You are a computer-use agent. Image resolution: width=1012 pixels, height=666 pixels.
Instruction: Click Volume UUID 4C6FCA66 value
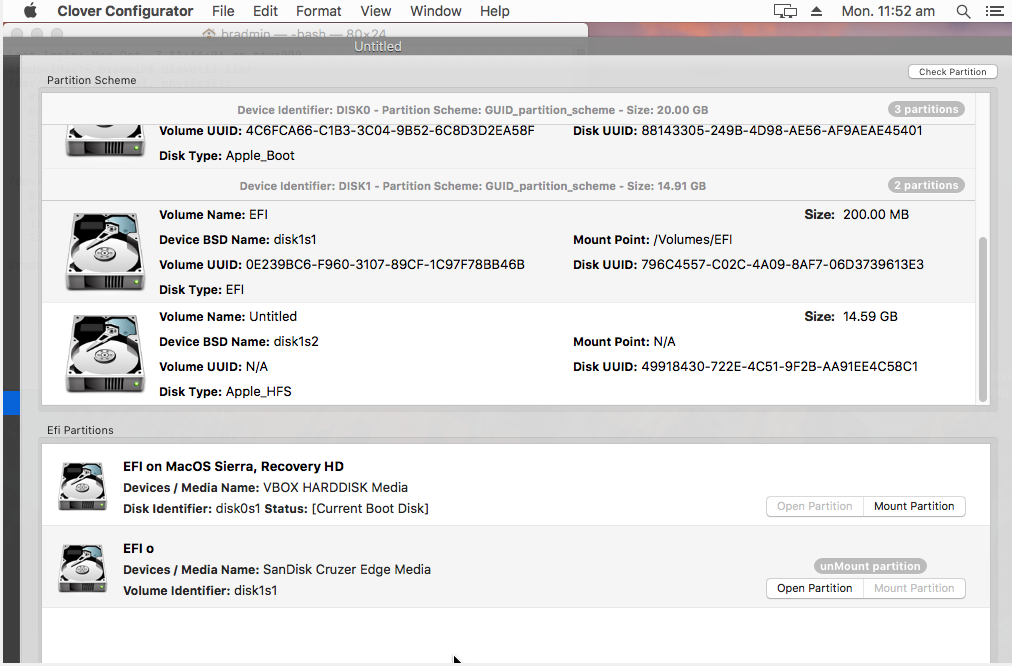[x=390, y=130]
